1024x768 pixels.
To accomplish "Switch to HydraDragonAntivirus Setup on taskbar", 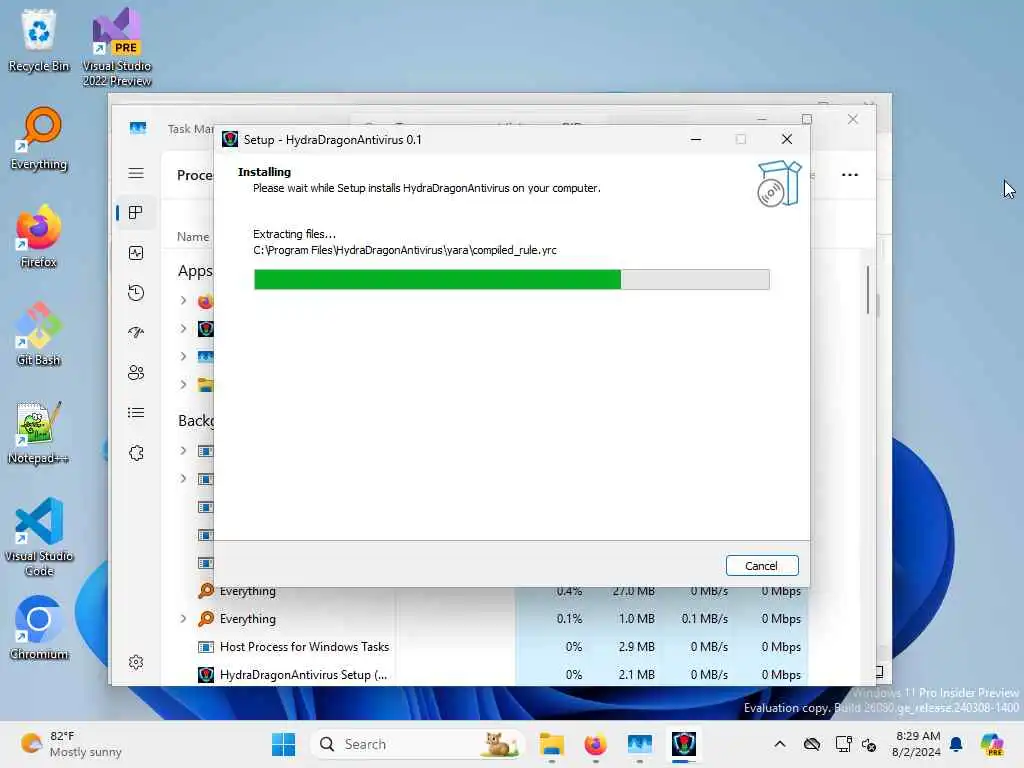I will [684, 744].
